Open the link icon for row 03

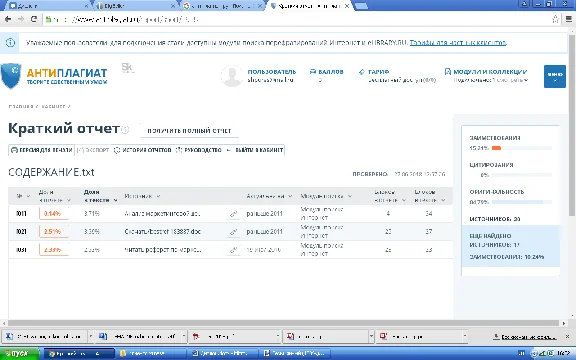tap(233, 250)
